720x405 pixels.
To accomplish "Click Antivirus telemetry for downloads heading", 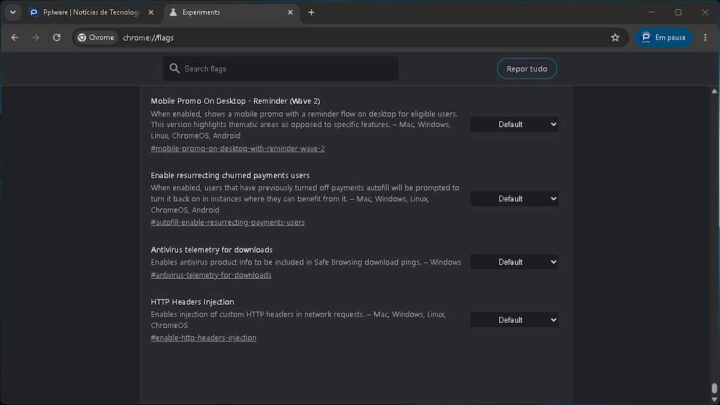I will [x=211, y=250].
